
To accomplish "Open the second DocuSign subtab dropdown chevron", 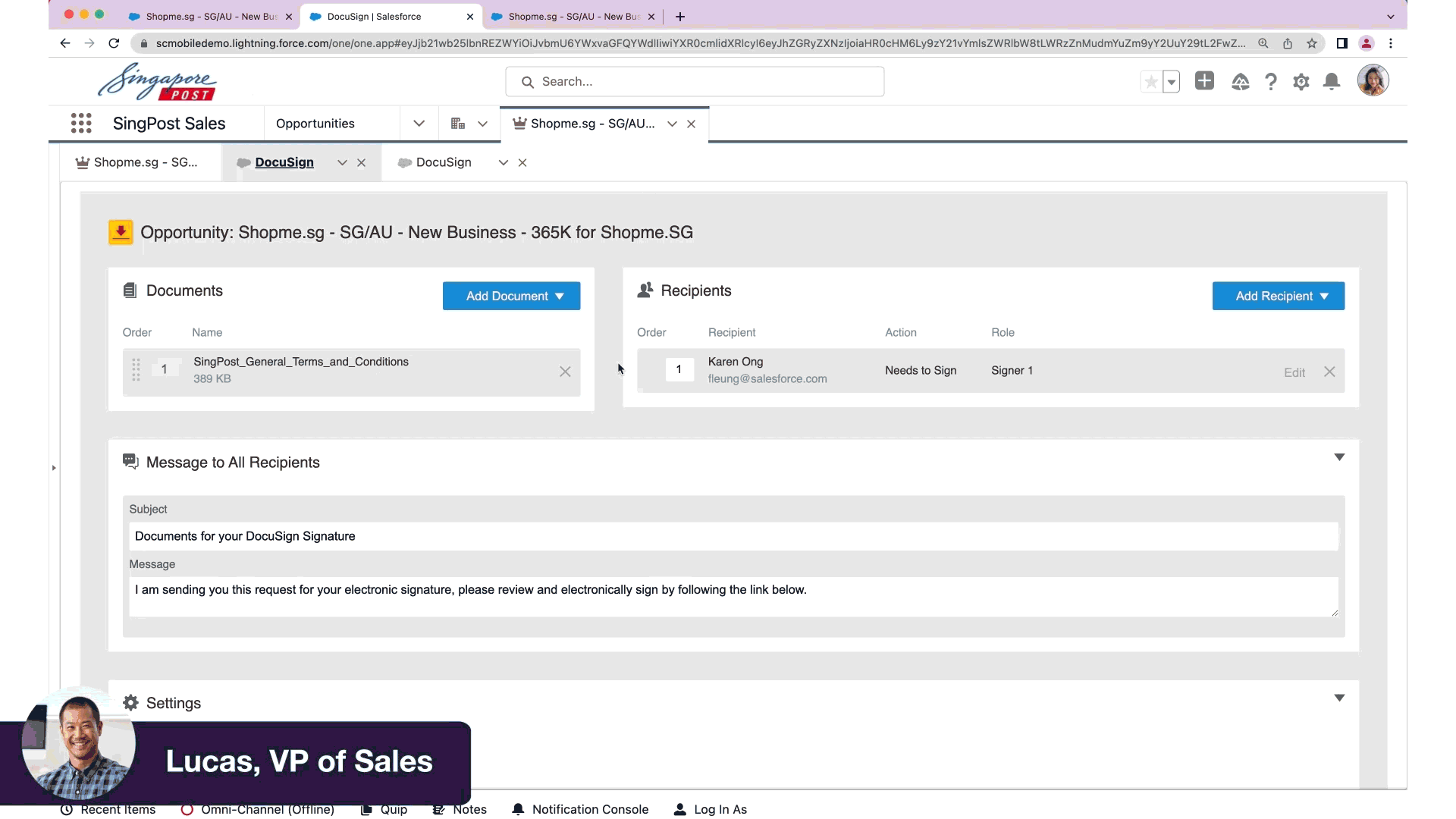I will pyautogui.click(x=503, y=162).
